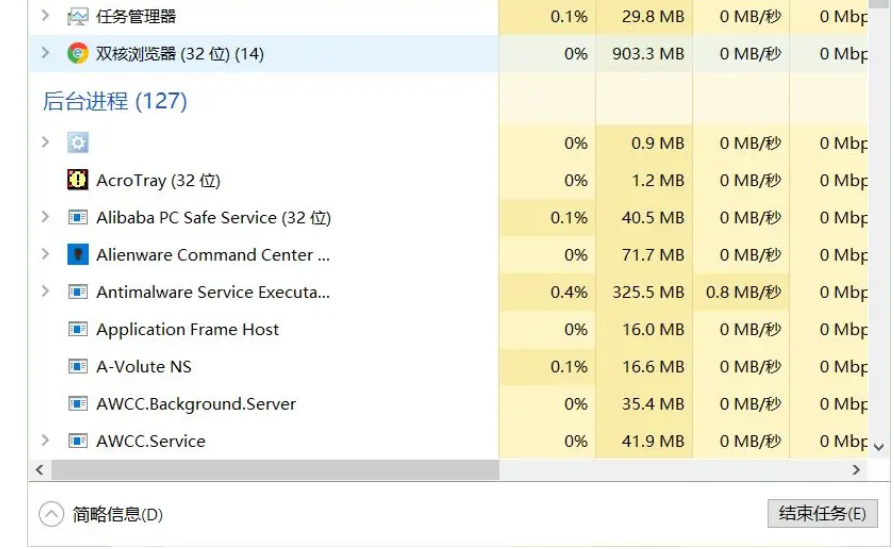The image size is (894, 549).
Task: Click the A-Volute NS process icon
Action: (78, 367)
